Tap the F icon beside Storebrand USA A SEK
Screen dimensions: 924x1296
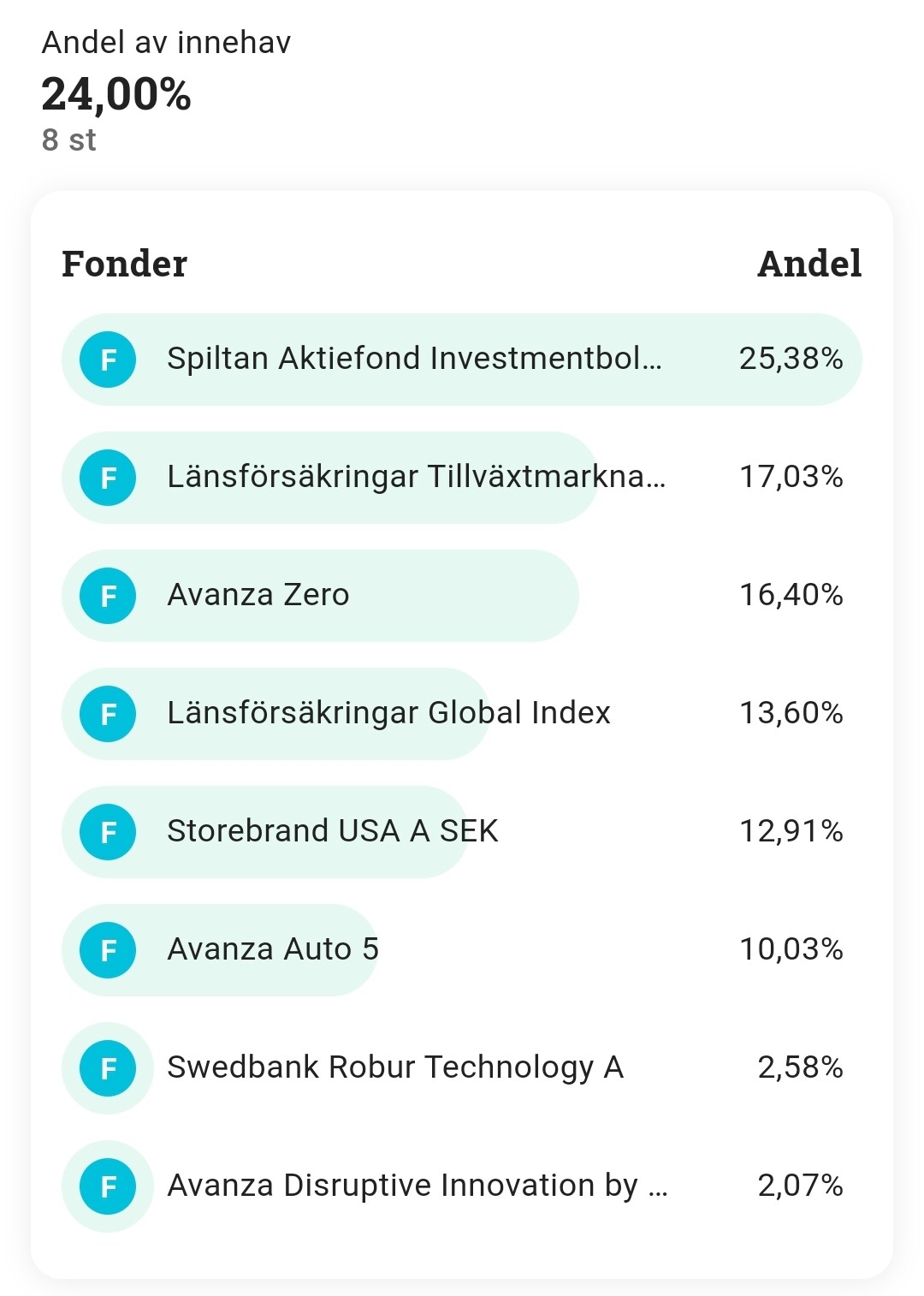108,832
